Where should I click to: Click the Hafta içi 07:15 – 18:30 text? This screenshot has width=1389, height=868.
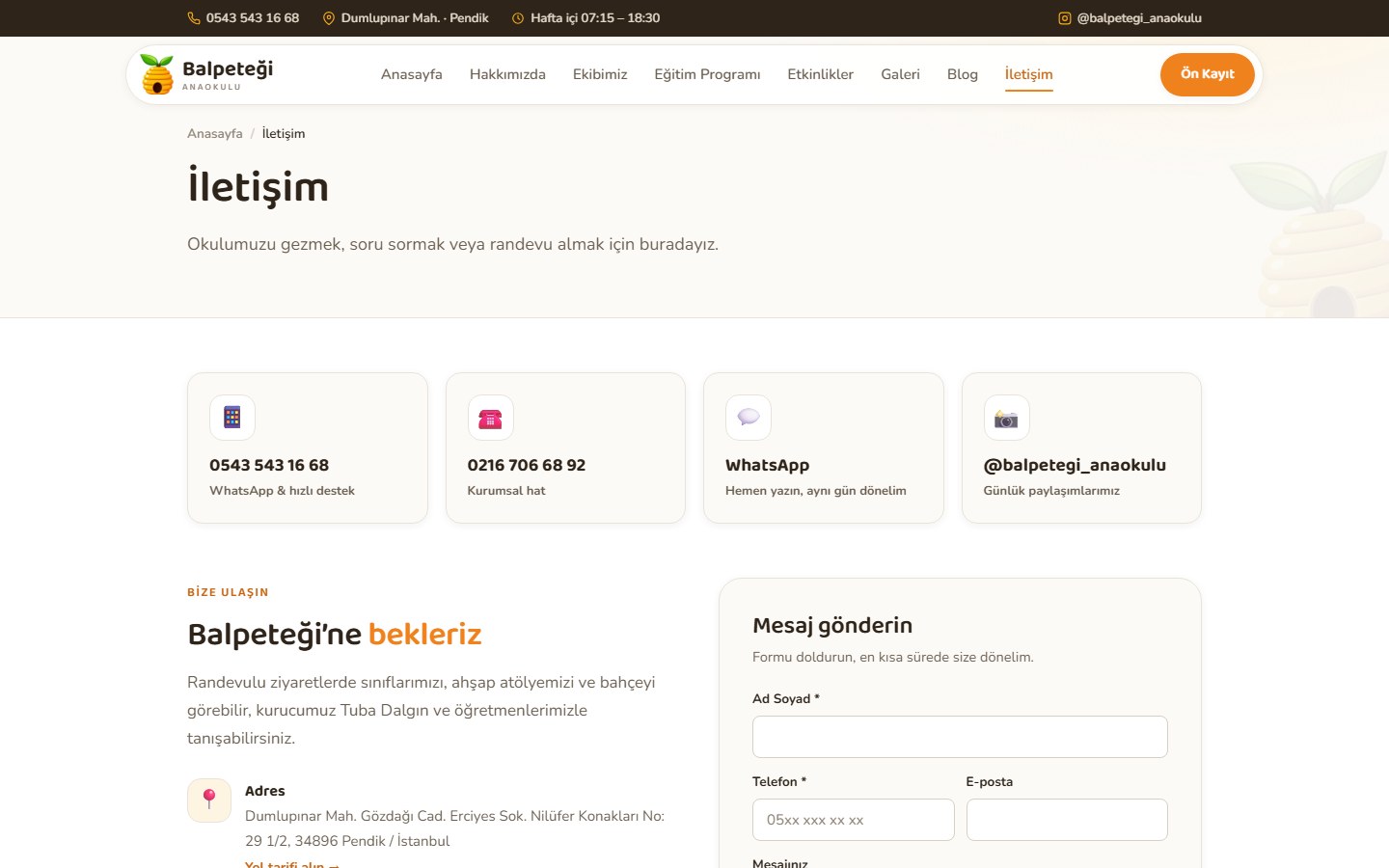click(595, 18)
